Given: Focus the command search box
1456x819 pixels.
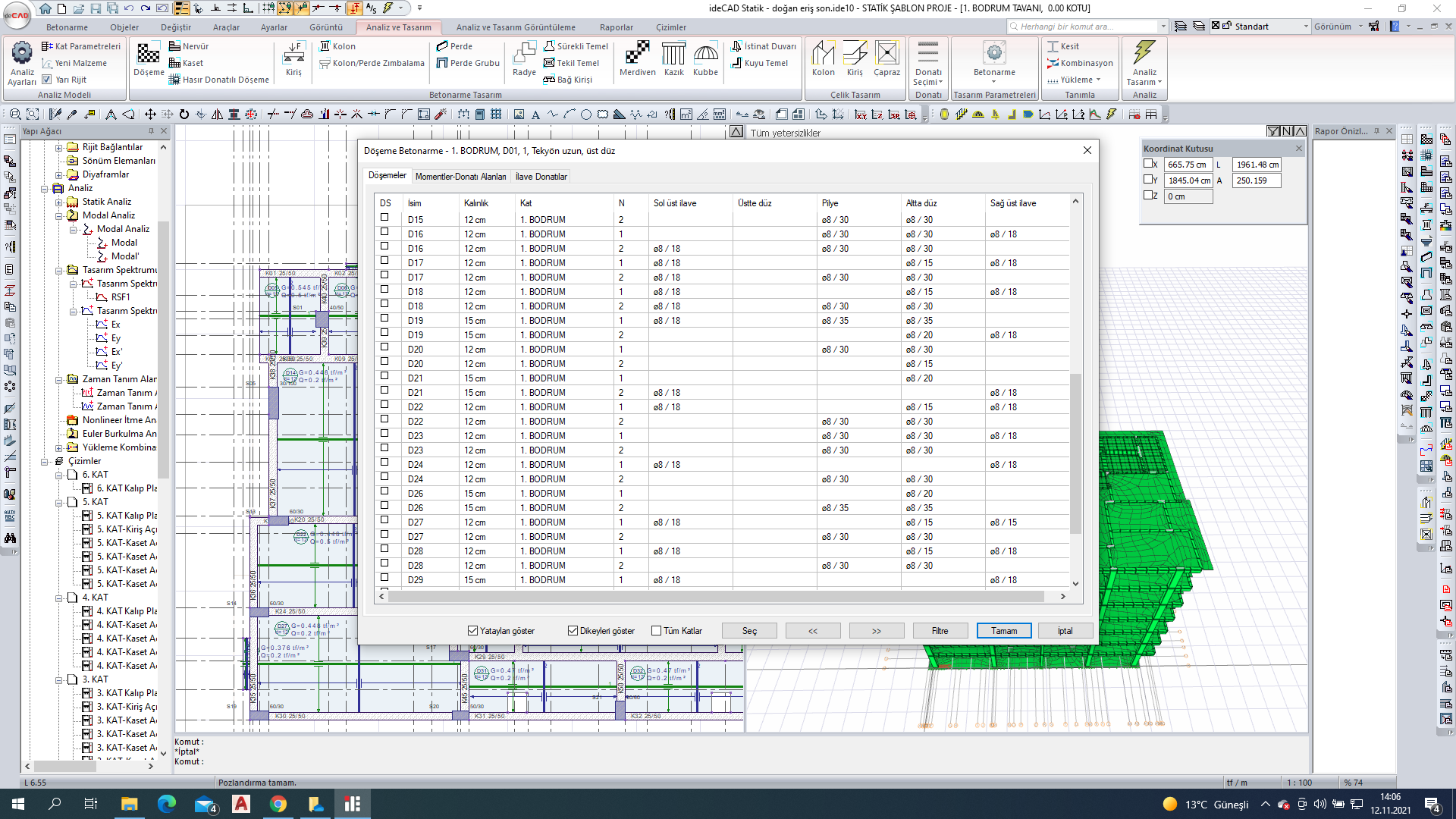Looking at the screenshot, I should pos(1087,27).
